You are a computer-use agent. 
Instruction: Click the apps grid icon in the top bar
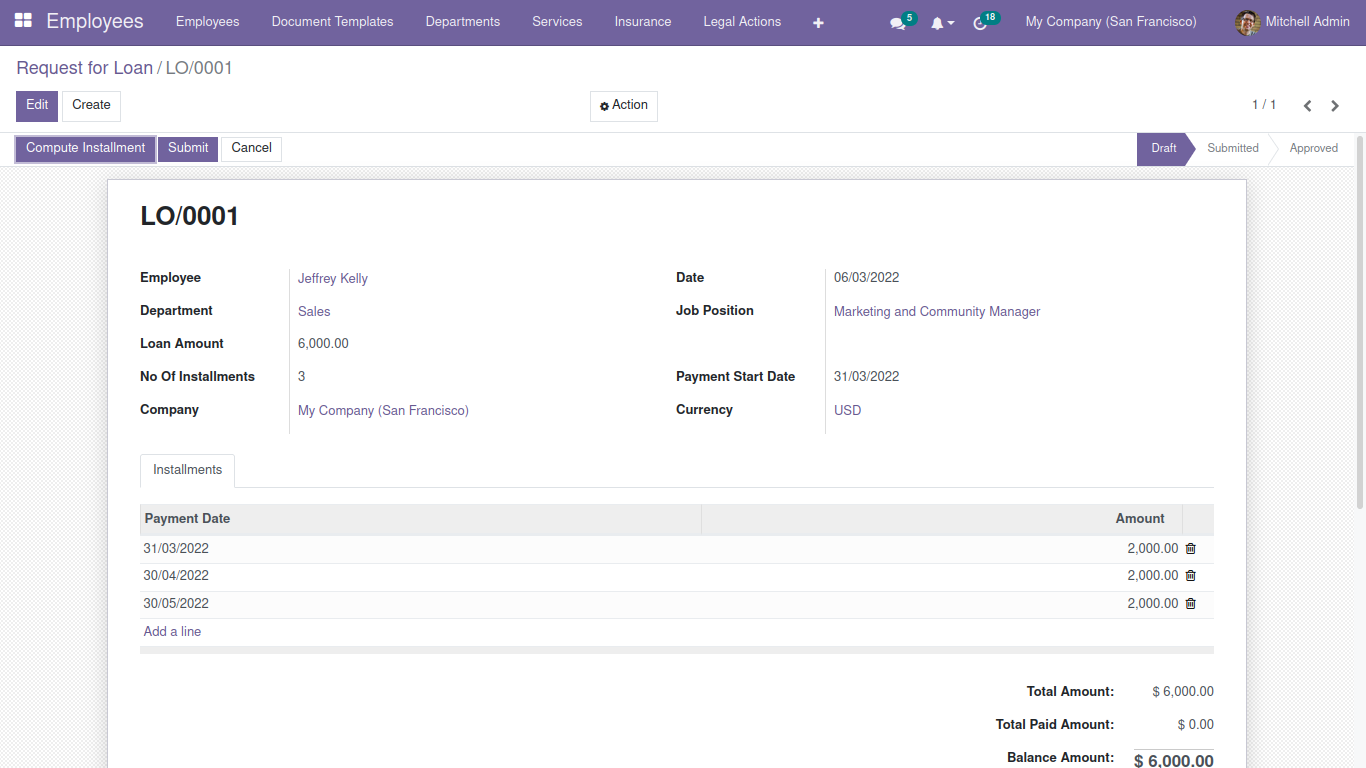(22, 20)
